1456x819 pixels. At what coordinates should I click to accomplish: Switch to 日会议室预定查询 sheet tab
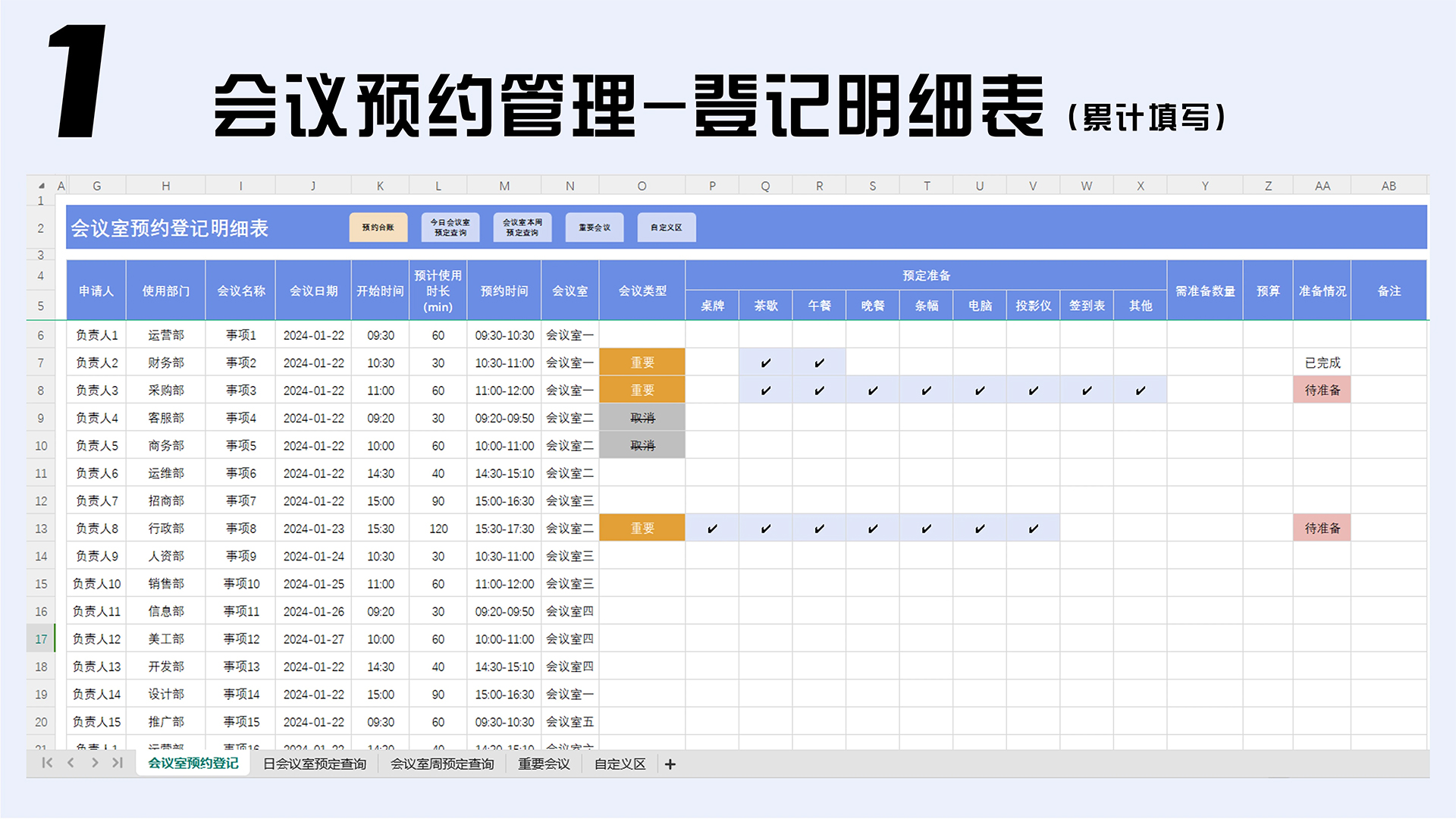[314, 764]
